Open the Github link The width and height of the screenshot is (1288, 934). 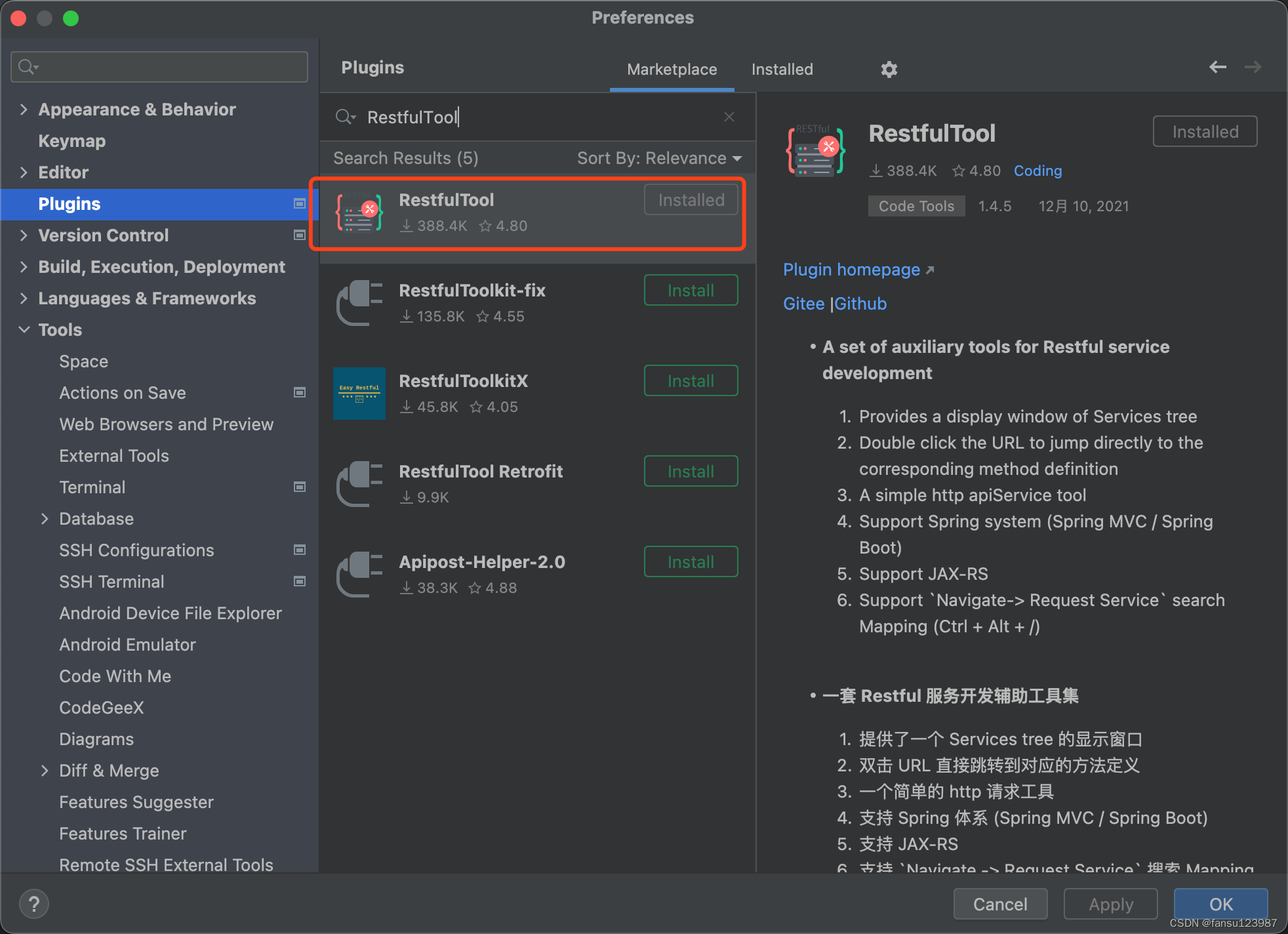[x=860, y=304]
